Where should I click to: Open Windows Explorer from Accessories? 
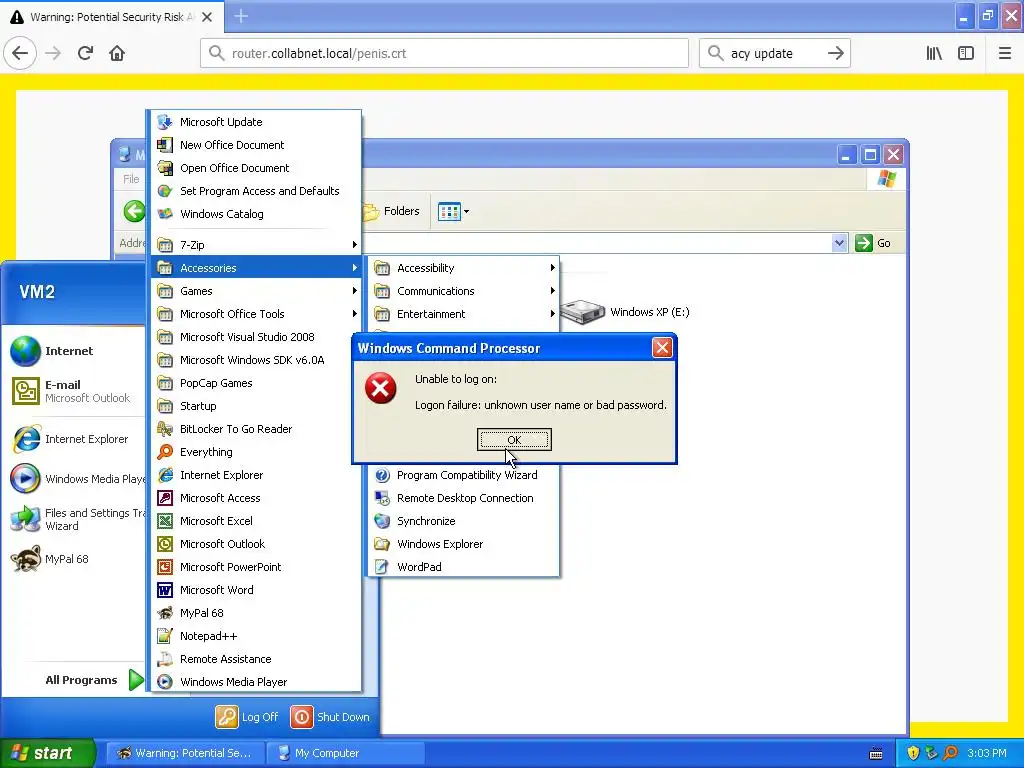464,544
